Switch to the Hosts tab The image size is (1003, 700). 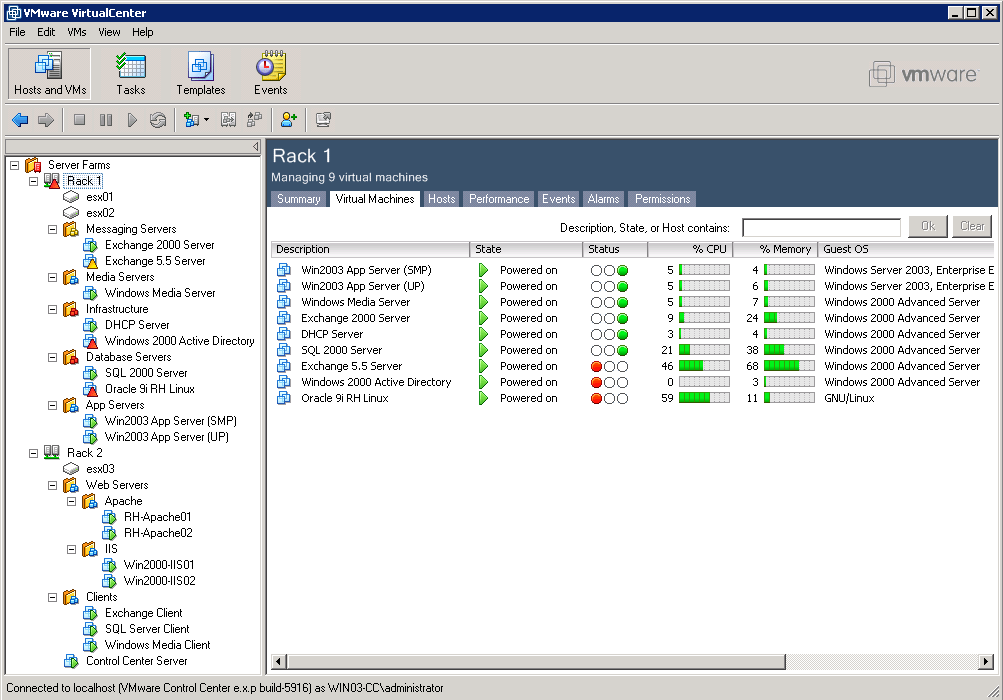click(x=441, y=199)
